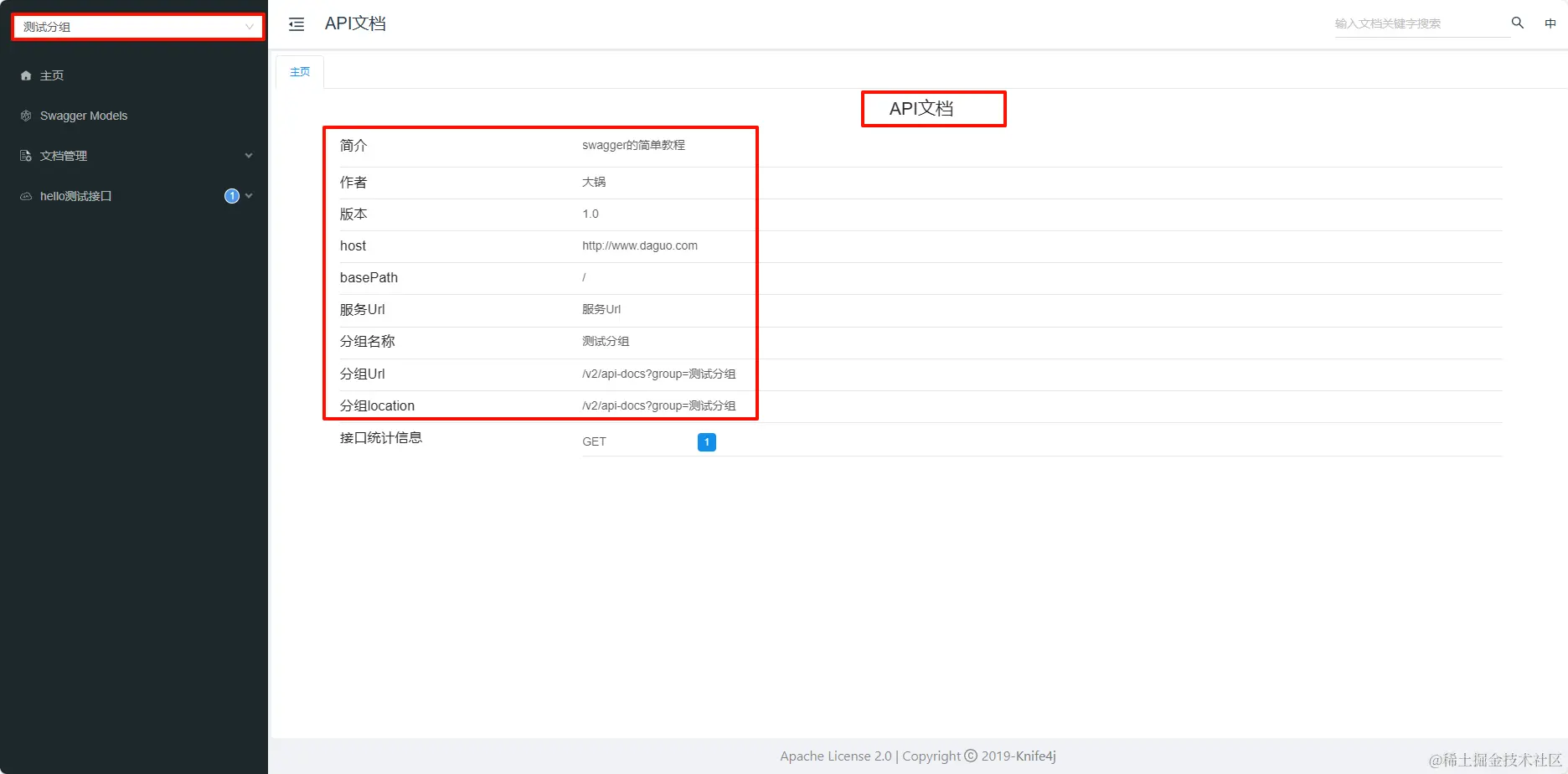Click the Swagger Models cube icon
This screenshot has width=1568, height=774.
[26, 116]
